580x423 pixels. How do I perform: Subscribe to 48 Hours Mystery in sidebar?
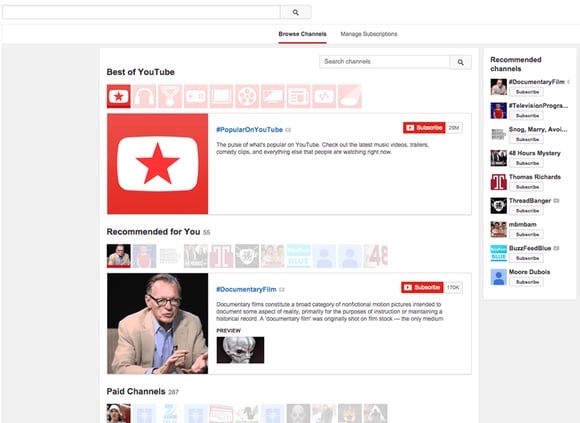(527, 163)
